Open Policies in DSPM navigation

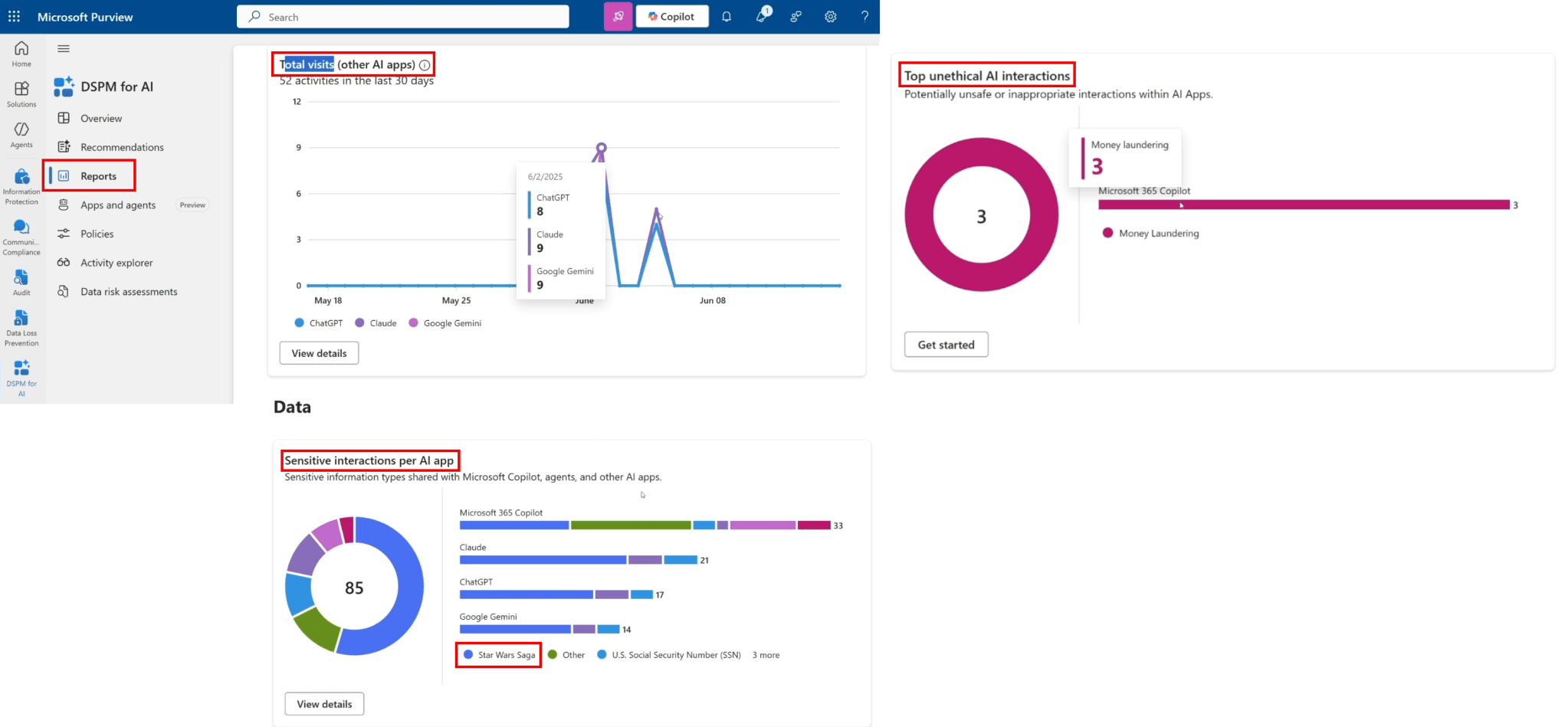pyautogui.click(x=97, y=234)
